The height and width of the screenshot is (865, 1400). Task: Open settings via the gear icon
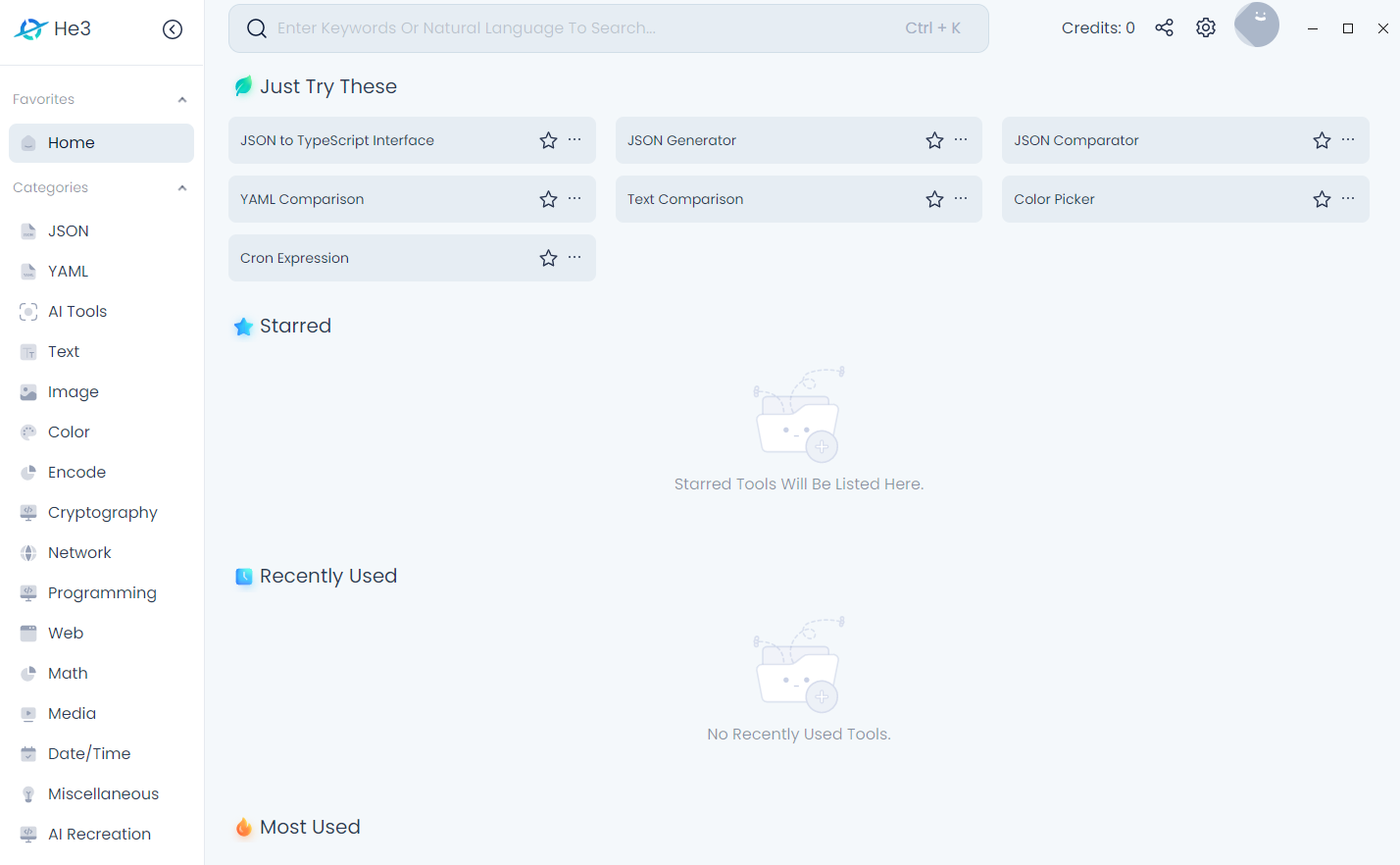click(1206, 27)
